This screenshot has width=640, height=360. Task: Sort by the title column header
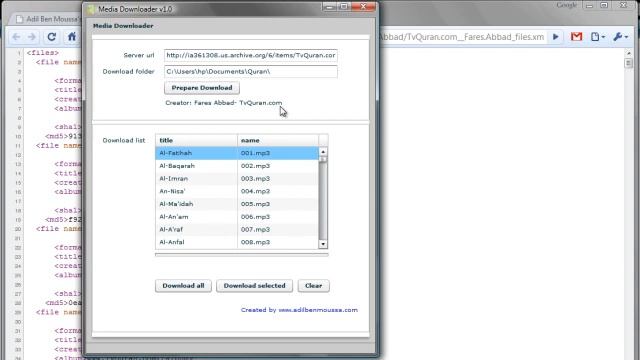point(196,140)
